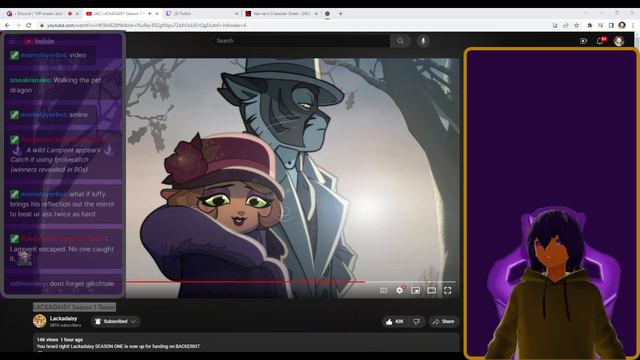Toggle subtitles on the video player
This screenshot has height=360, width=640.
(x=383, y=290)
